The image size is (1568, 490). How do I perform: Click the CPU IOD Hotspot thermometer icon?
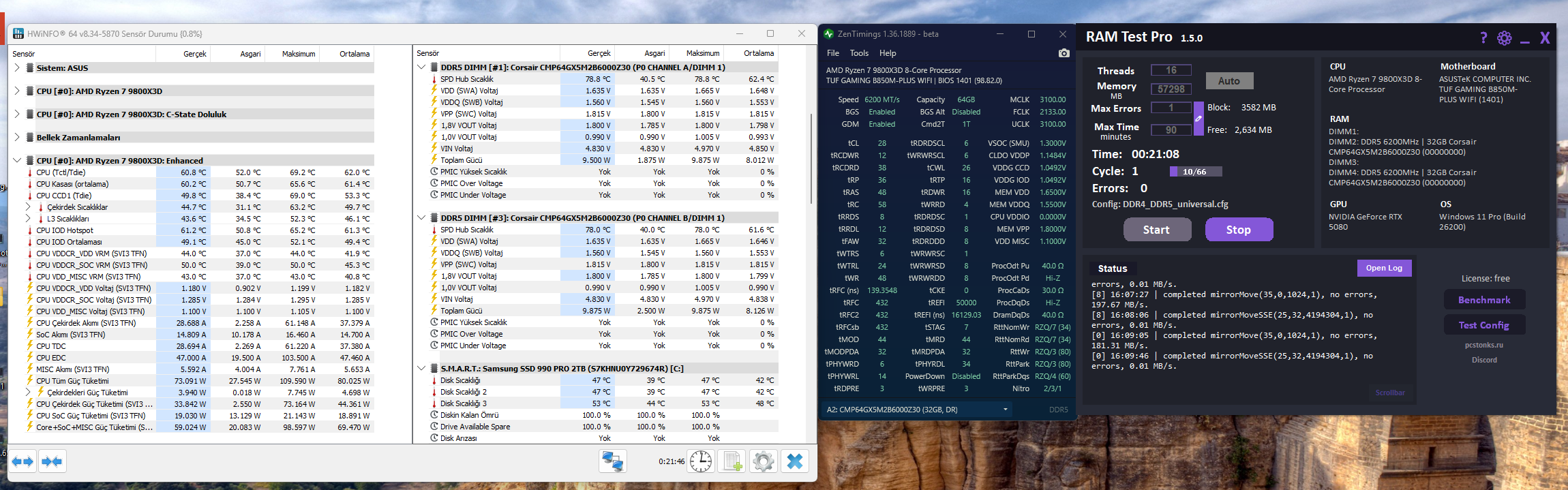pos(30,230)
